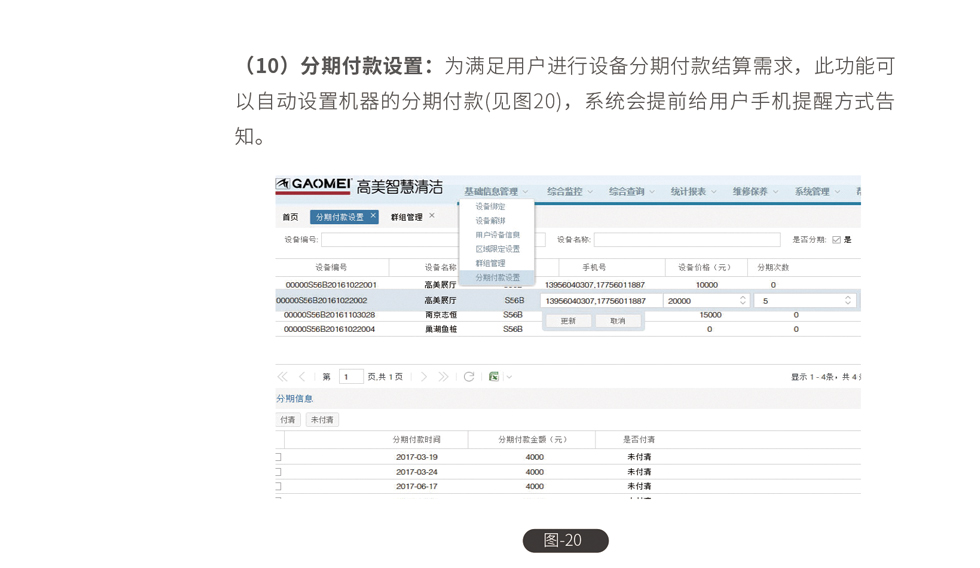Click the 取消 button
The width and height of the screenshot is (980, 568).
point(617,321)
